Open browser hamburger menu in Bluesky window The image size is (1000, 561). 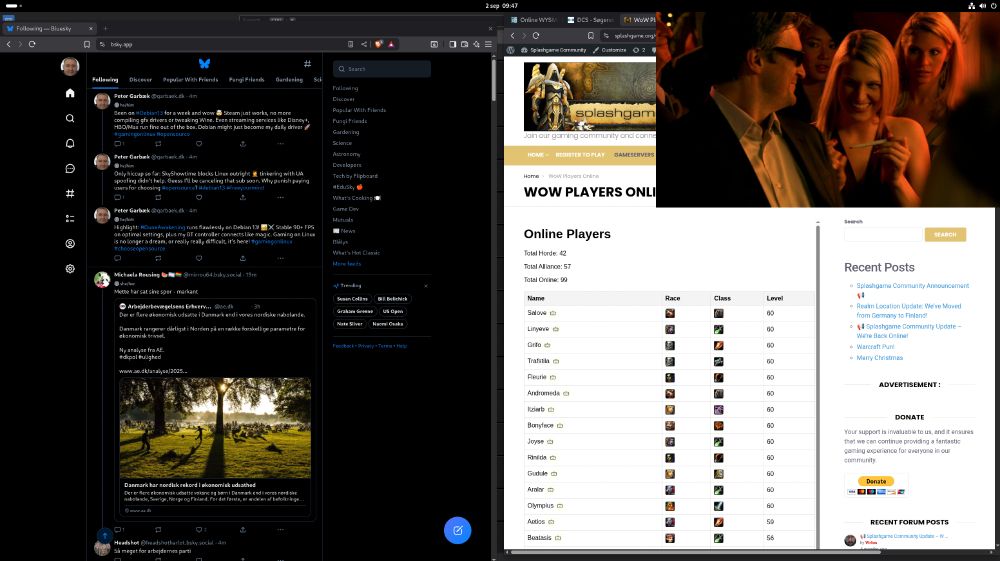(488, 44)
